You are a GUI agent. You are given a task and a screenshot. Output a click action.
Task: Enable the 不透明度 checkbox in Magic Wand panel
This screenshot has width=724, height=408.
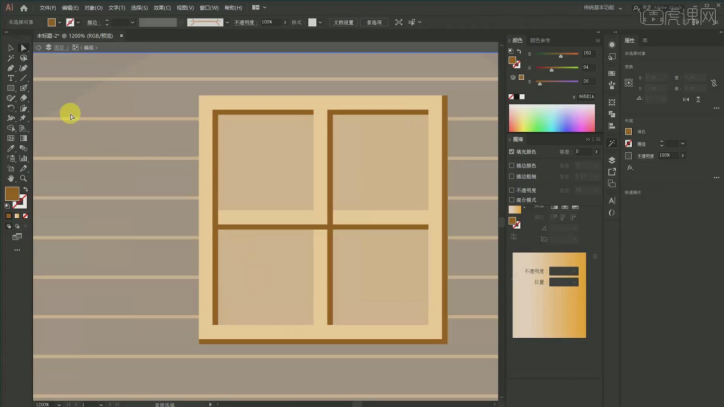click(x=512, y=189)
